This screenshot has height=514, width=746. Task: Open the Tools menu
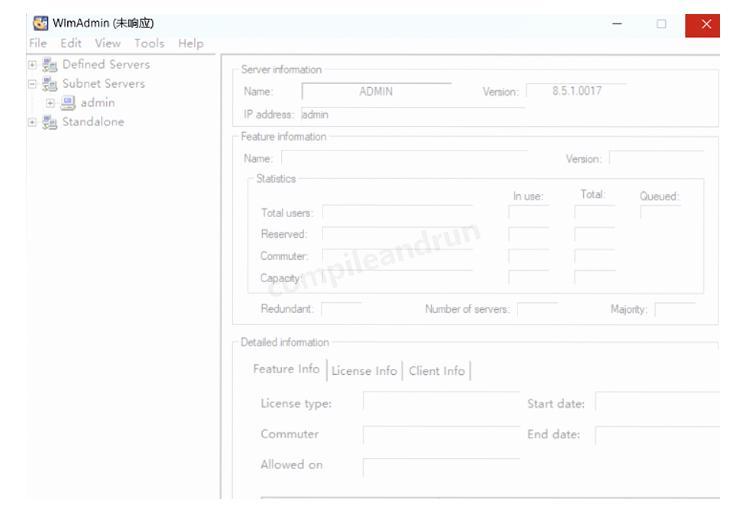149,43
